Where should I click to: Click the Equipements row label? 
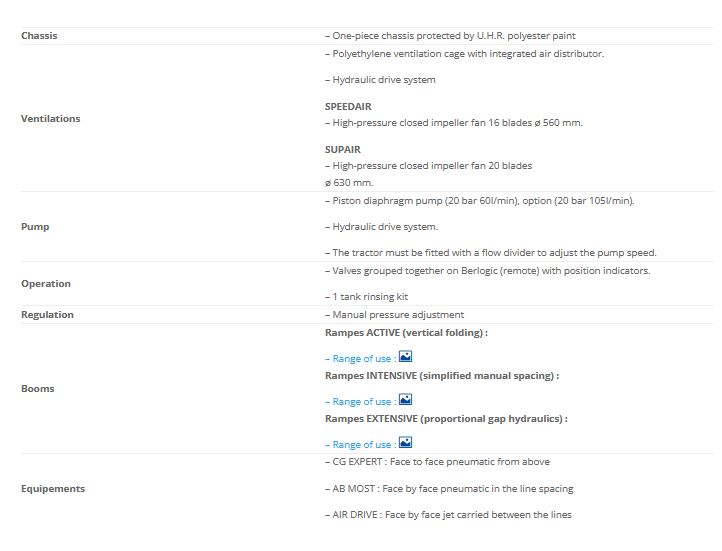pyautogui.click(x=53, y=489)
